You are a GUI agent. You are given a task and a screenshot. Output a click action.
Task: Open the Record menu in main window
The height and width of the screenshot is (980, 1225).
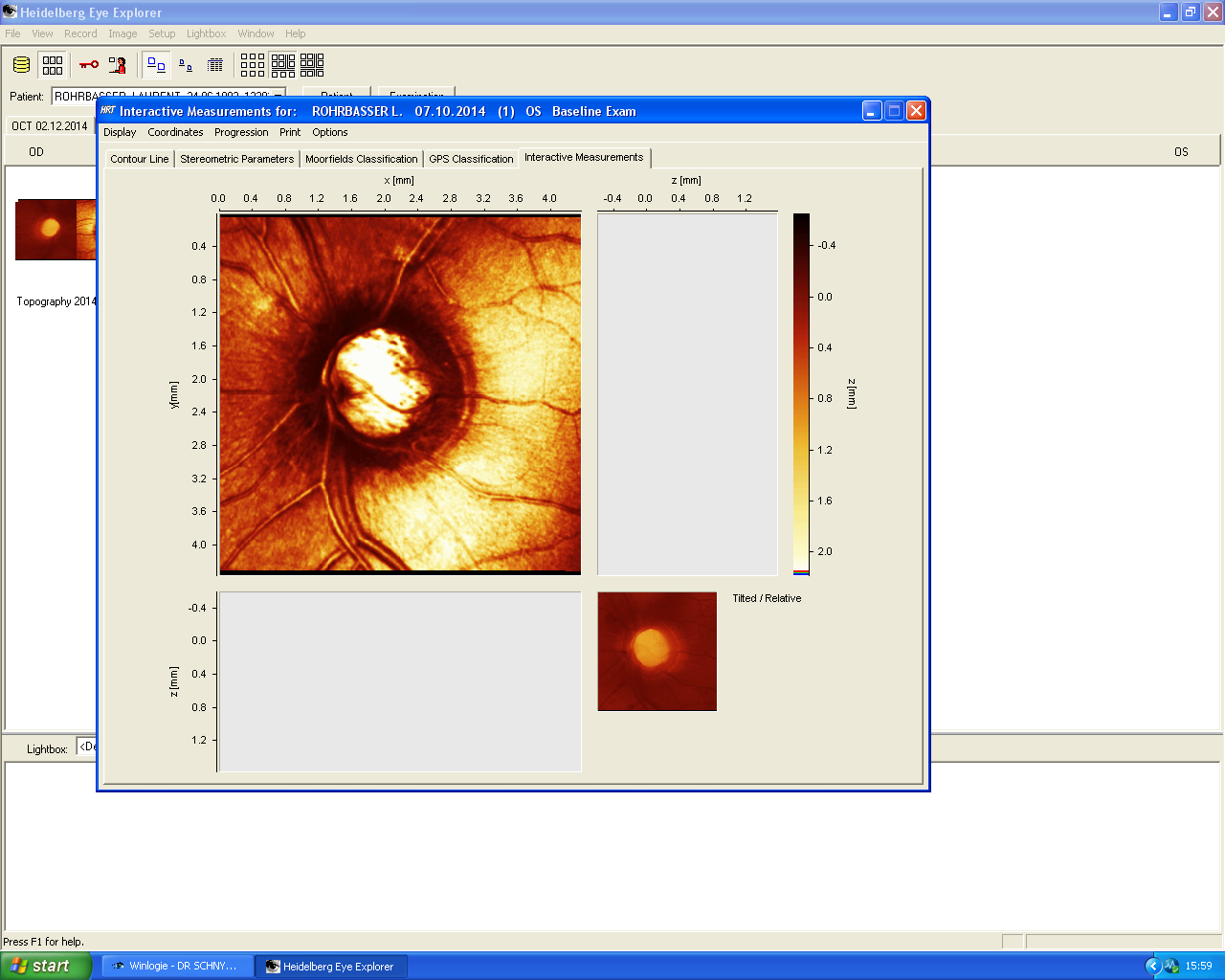pyautogui.click(x=80, y=33)
